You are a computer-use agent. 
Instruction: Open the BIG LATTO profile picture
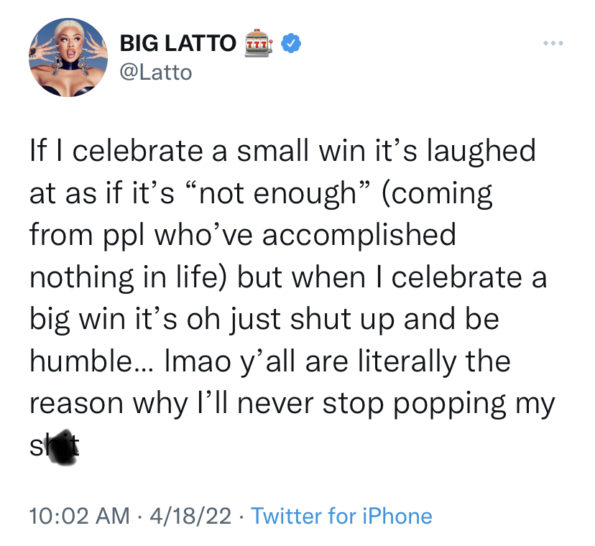(68, 58)
